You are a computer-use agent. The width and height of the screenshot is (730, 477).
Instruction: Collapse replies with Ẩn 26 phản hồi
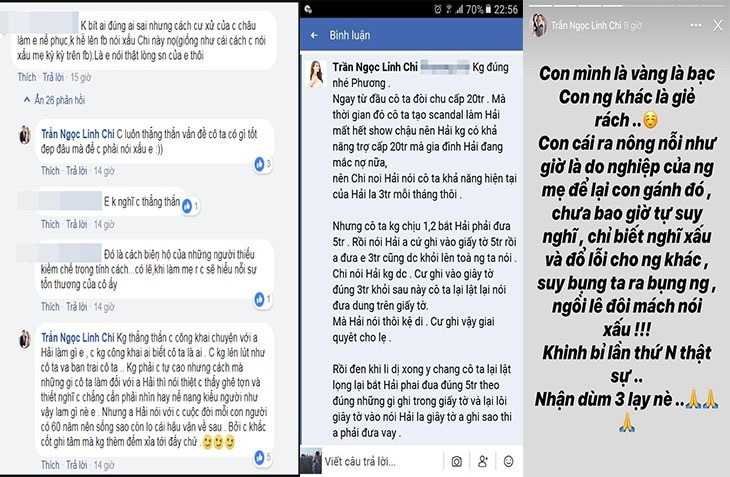click(x=54, y=100)
